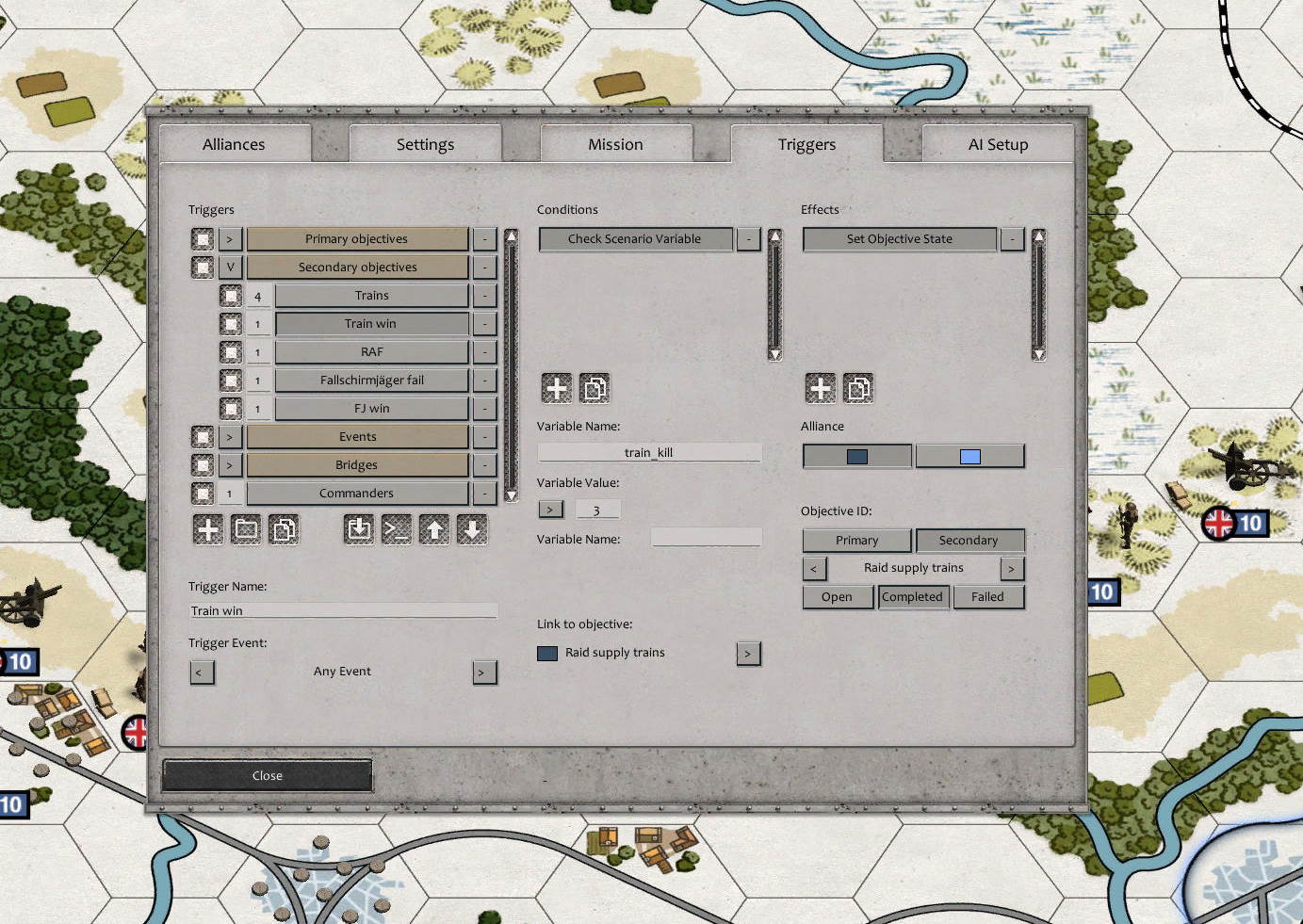The width and height of the screenshot is (1303, 924).
Task: Toggle checkbox for Primary objectives folder
Action: coord(203,239)
